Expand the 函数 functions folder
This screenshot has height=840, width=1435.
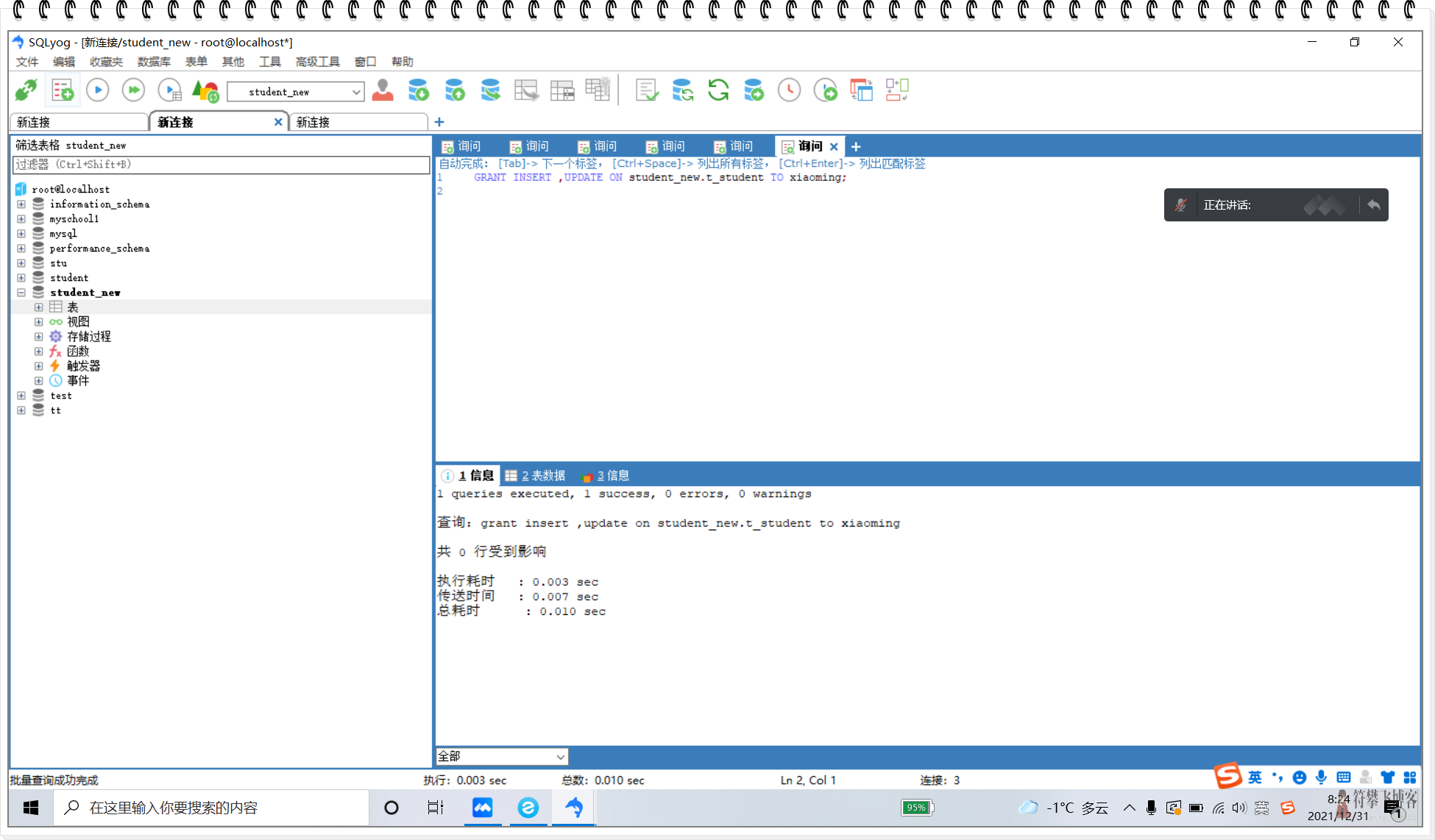click(x=39, y=352)
